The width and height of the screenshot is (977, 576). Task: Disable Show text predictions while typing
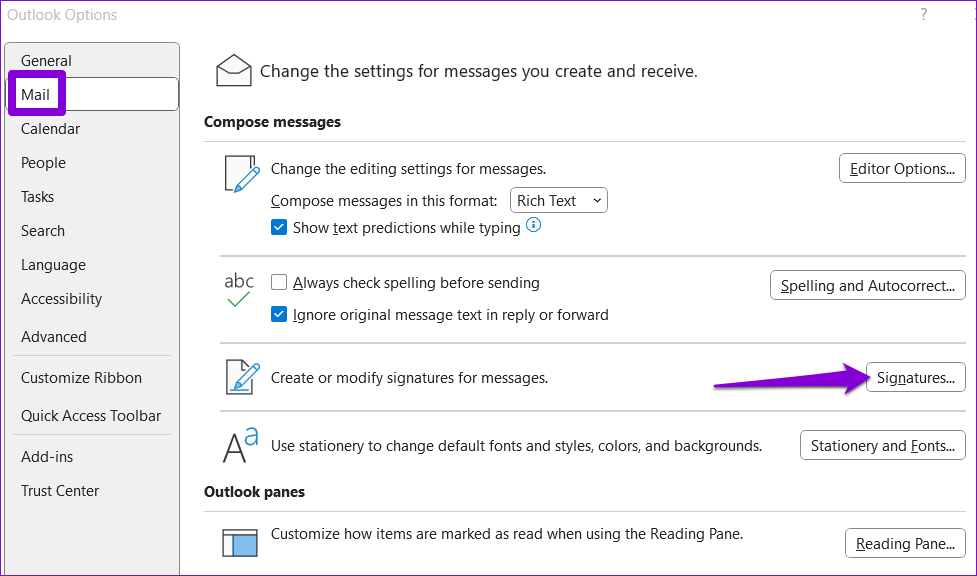pyautogui.click(x=280, y=228)
